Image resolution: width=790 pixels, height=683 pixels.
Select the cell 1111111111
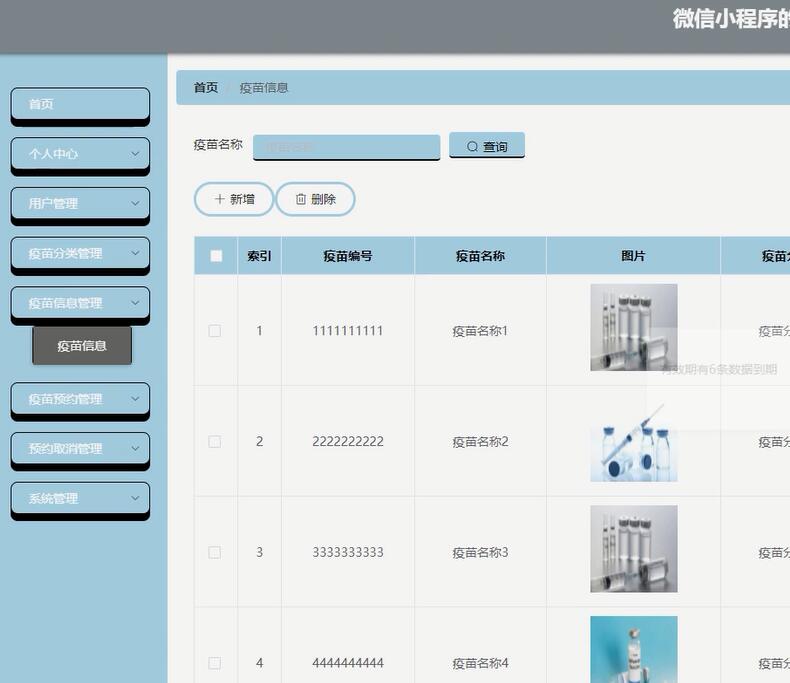pyautogui.click(x=348, y=331)
